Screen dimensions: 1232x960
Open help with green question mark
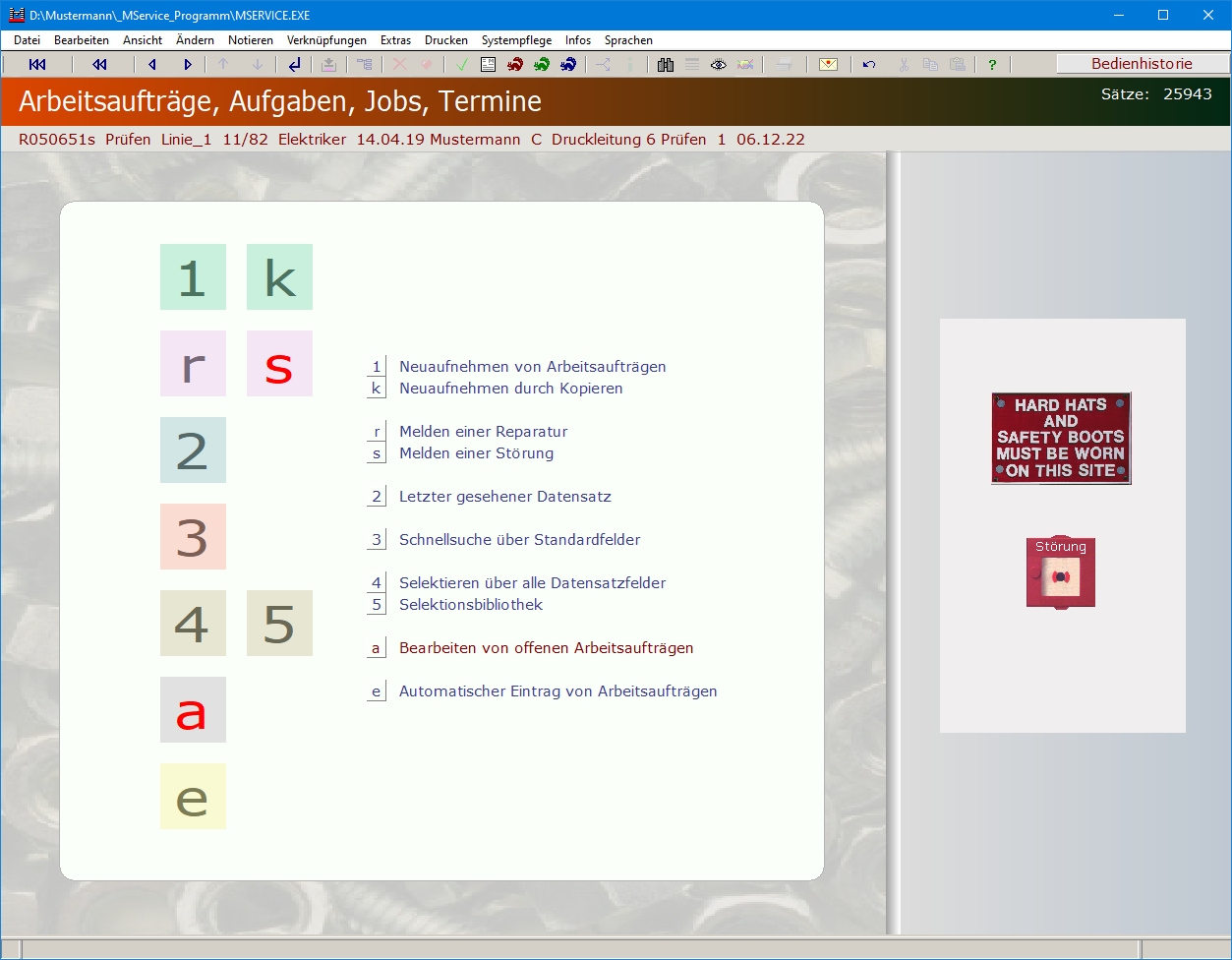992,65
